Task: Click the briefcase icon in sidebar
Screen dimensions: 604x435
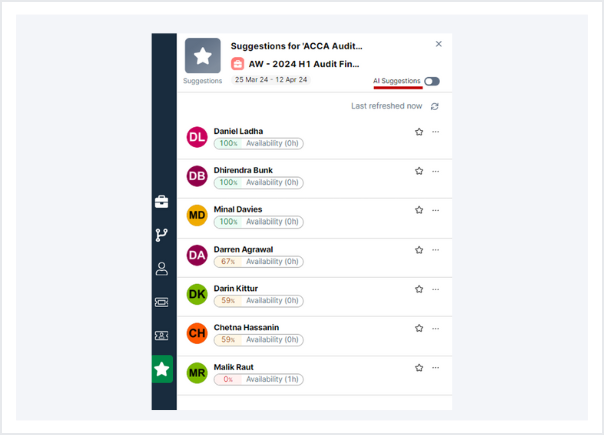Action: (x=161, y=202)
